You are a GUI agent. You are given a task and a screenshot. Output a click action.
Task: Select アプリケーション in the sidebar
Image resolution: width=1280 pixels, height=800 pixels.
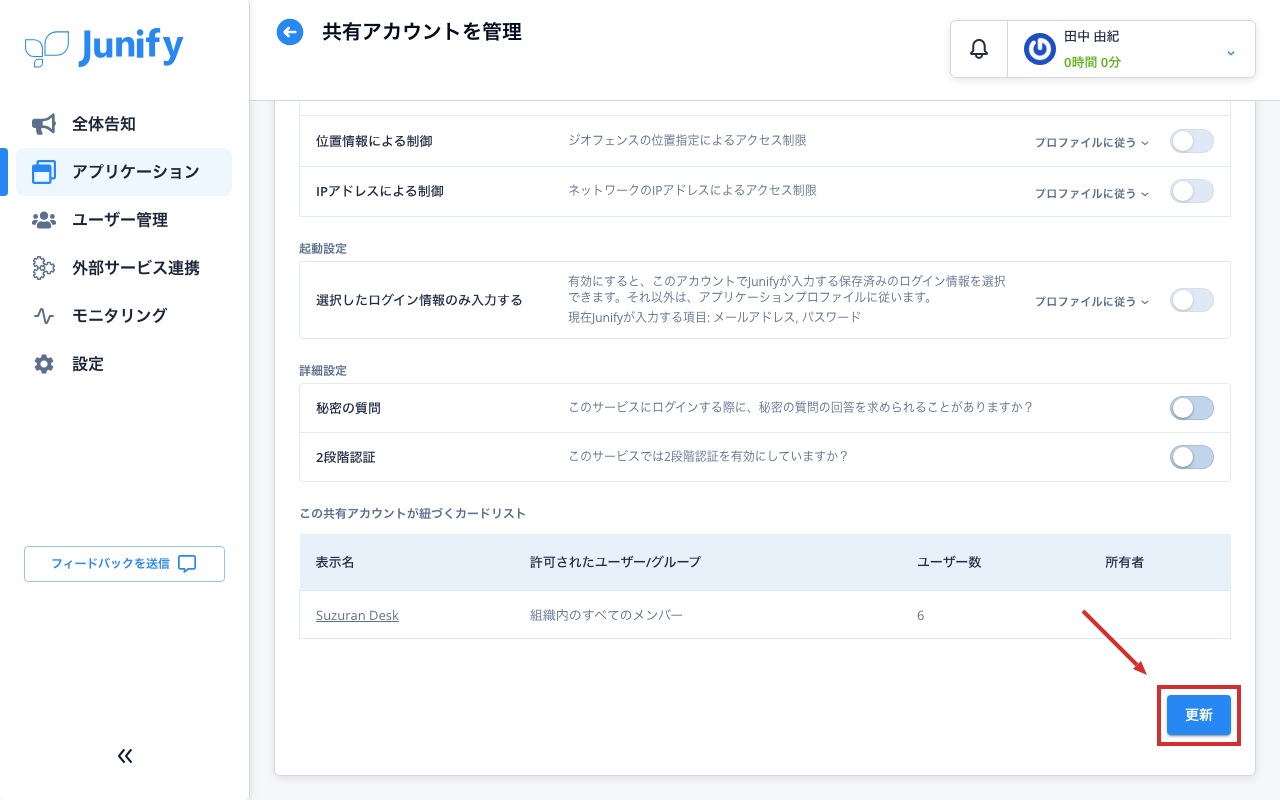click(x=124, y=172)
